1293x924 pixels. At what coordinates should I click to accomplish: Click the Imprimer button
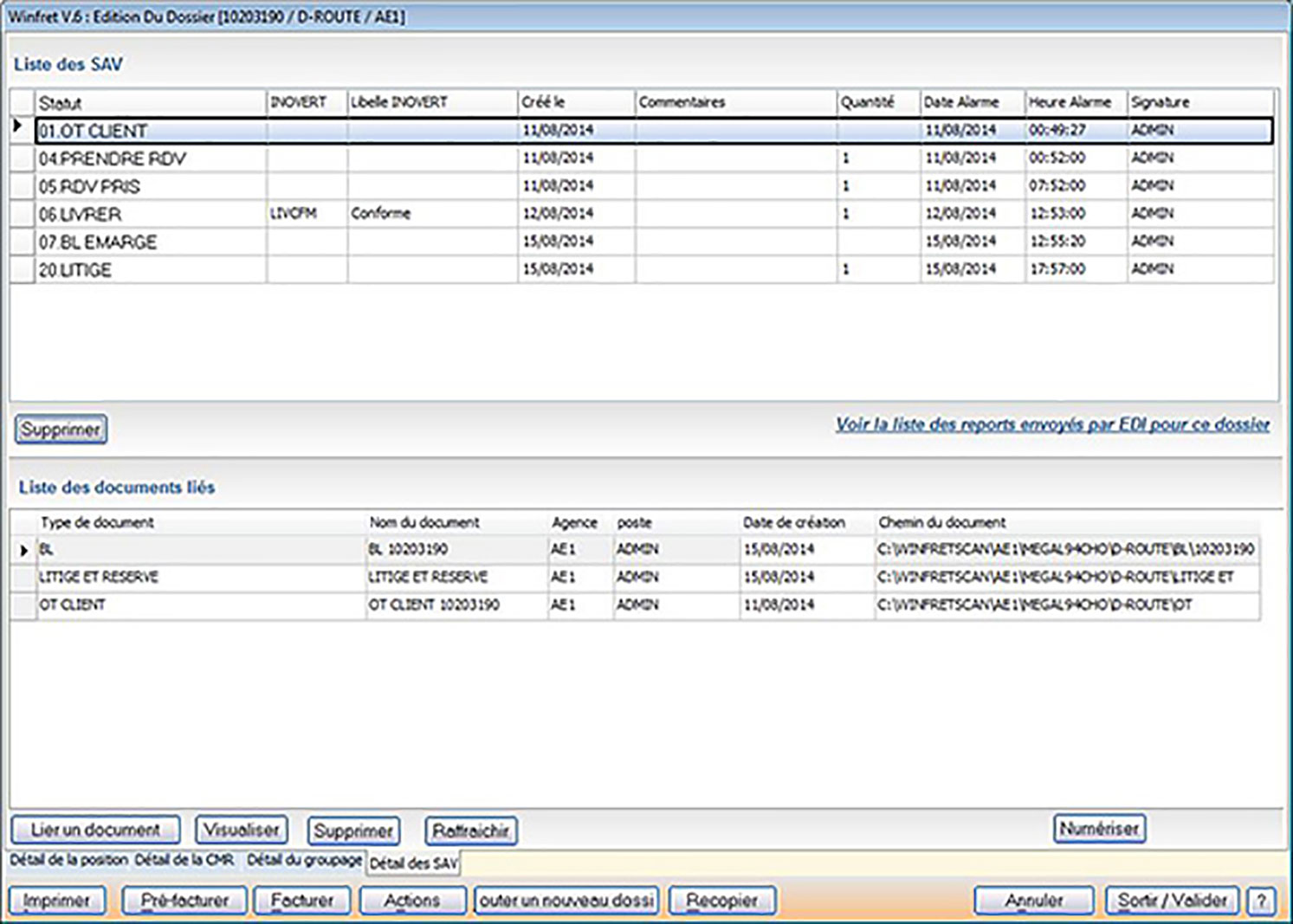pos(57,900)
